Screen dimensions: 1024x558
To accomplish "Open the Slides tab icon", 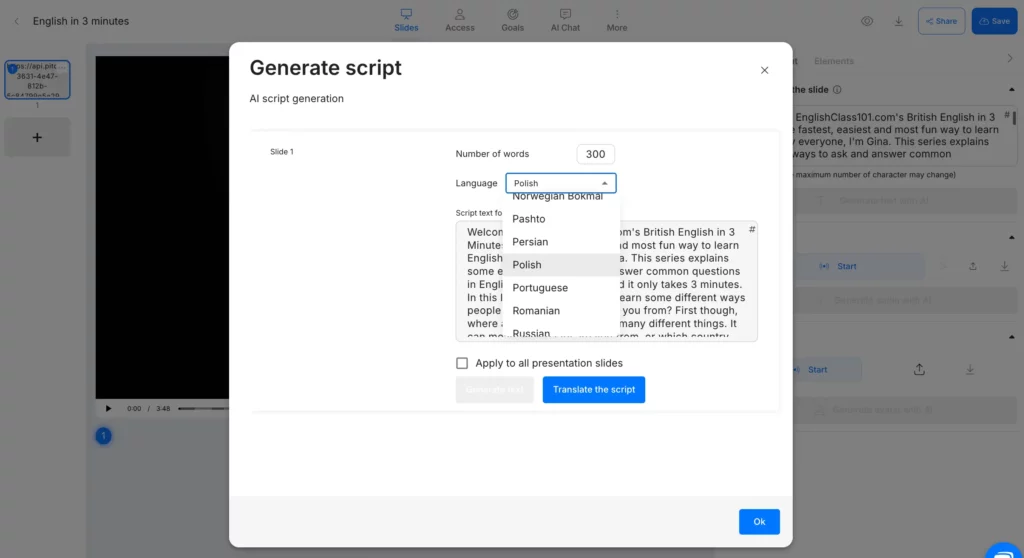I will coord(406,15).
